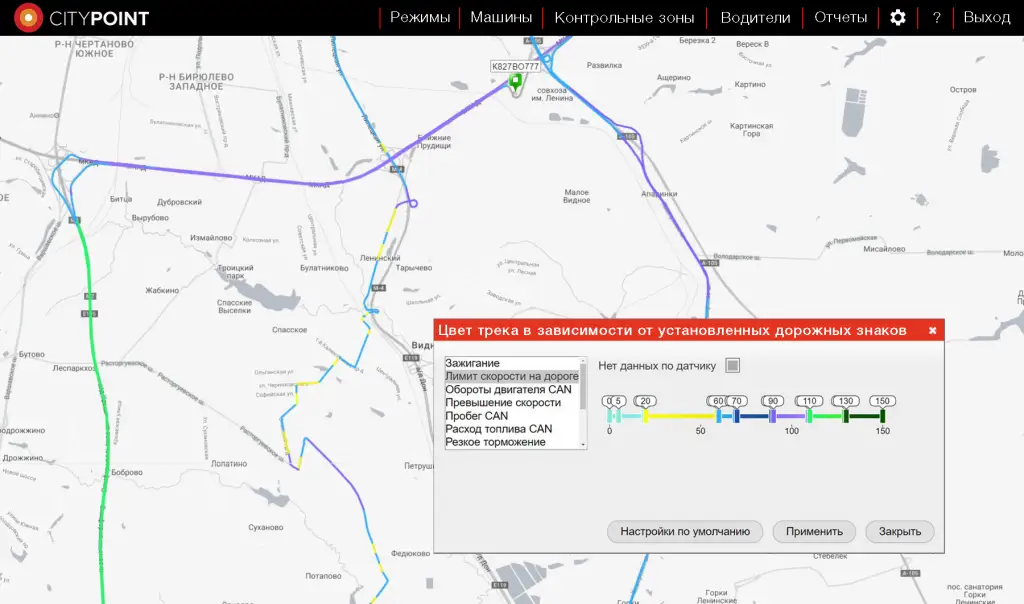Click the yellow segment of the speed color scale
Viewport: 1024px width, 604px height.
680,416
